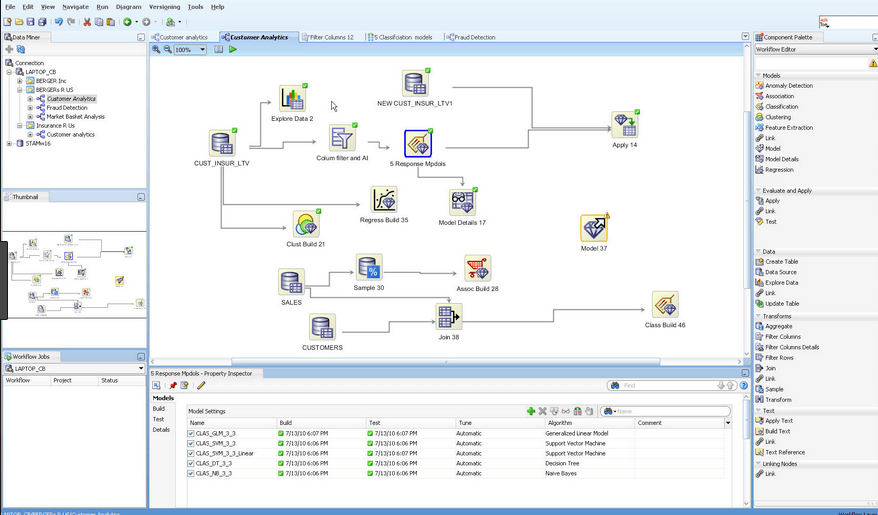Image resolution: width=878 pixels, height=515 pixels.
Task: Open the Versioning menu
Action: click(x=164, y=7)
